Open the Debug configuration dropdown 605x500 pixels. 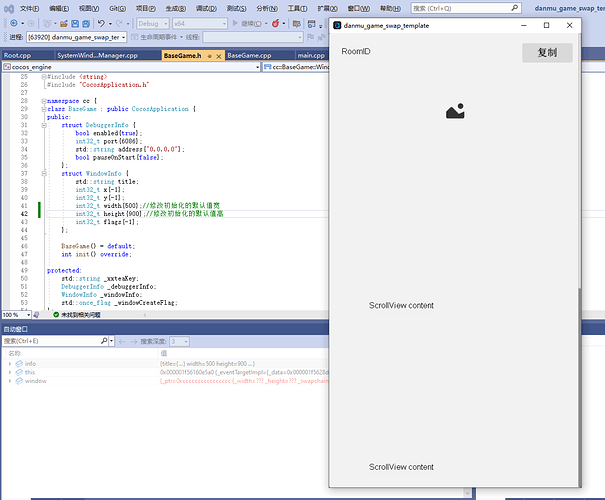[x=150, y=23]
